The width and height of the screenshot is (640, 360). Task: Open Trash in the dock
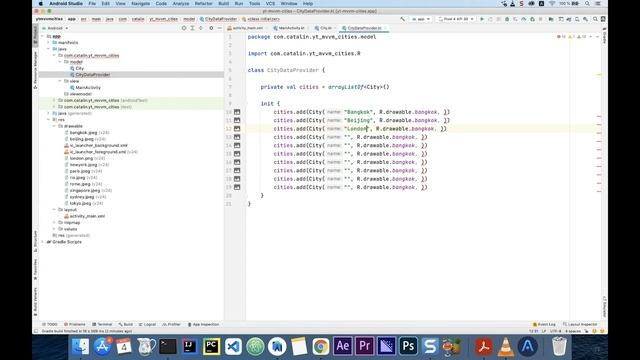tap(559, 347)
